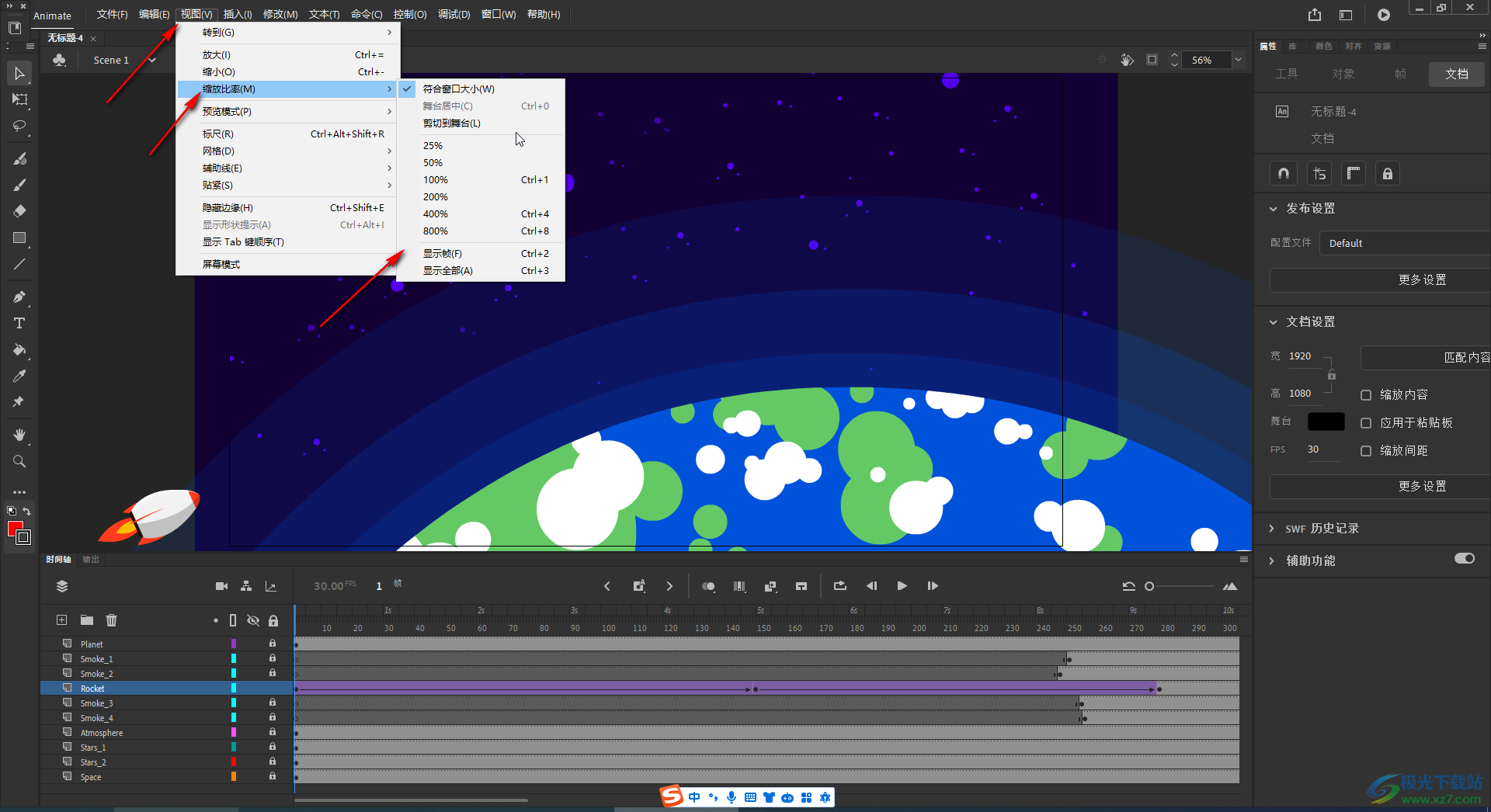Click the Test Movie play icon
Image resolution: width=1491 pixels, height=812 pixels.
[1384, 15]
